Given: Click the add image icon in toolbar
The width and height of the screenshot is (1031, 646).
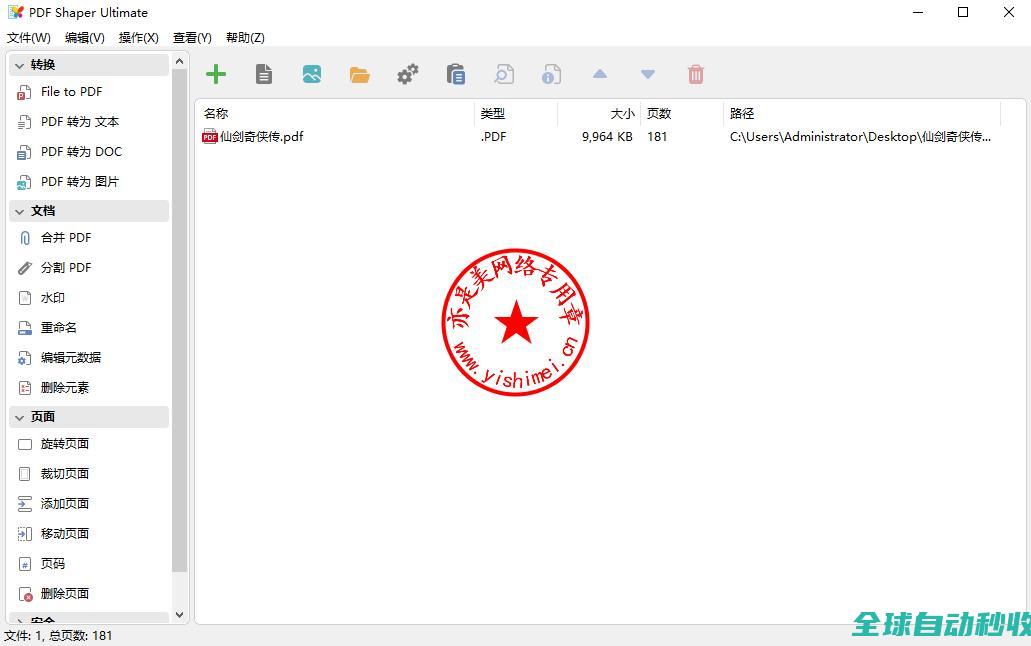Looking at the screenshot, I should point(312,74).
